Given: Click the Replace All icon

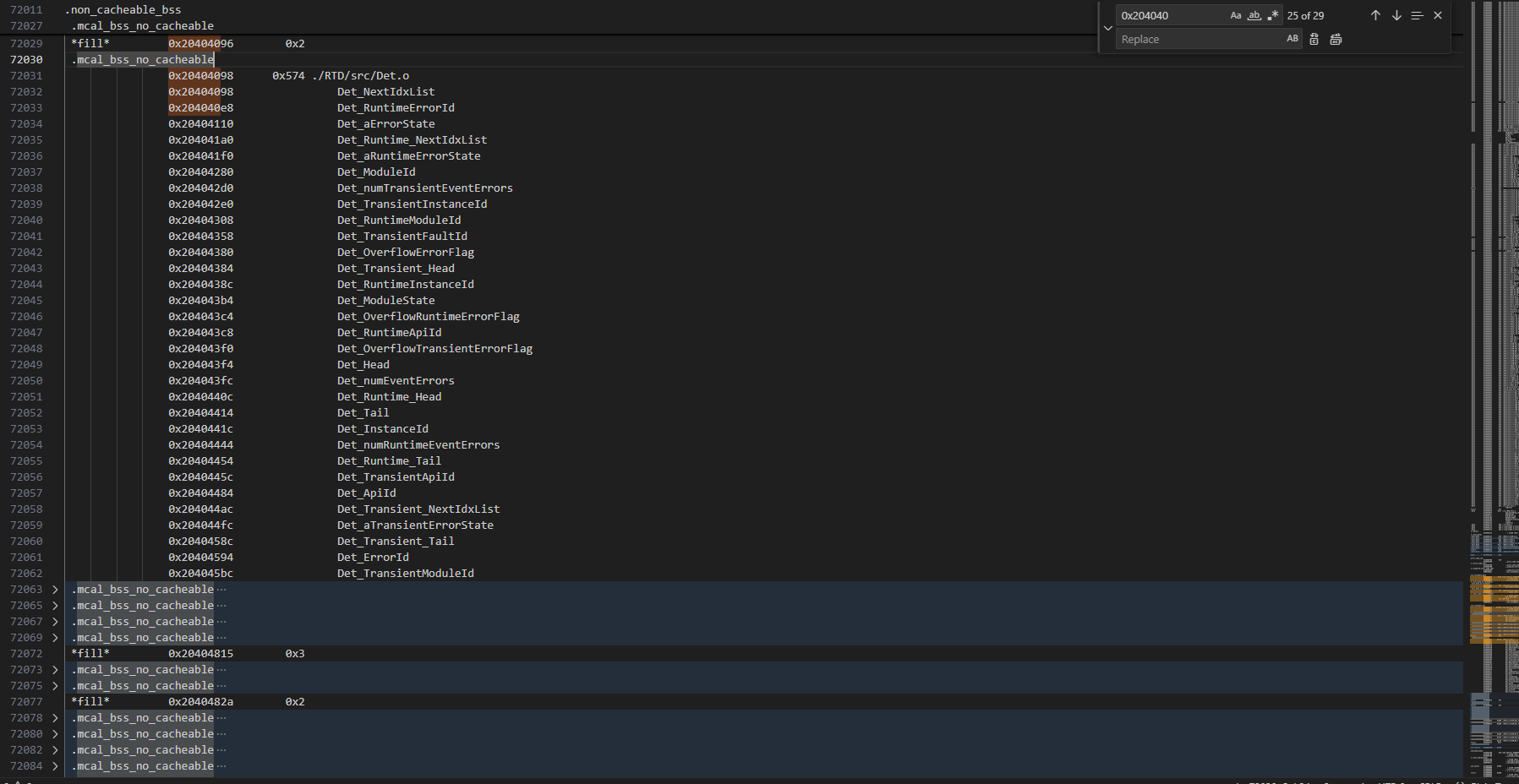Looking at the screenshot, I should coord(1336,39).
